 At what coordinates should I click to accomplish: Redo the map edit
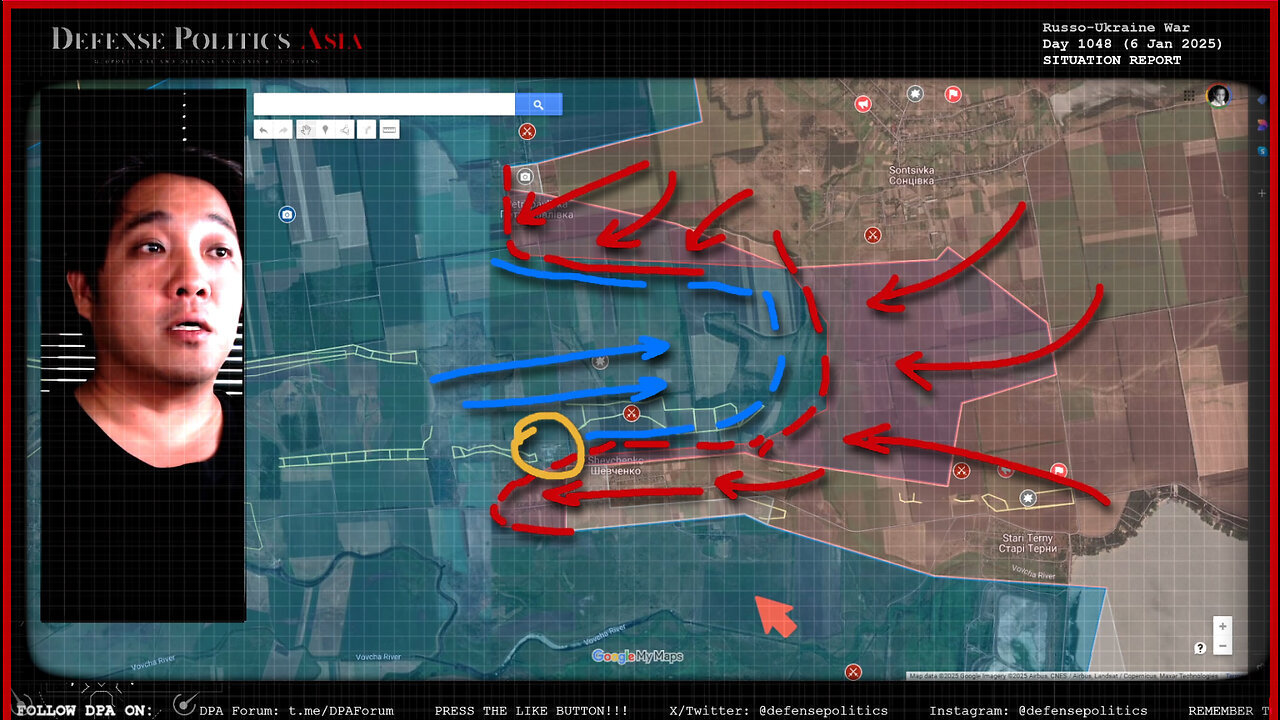tap(283, 129)
